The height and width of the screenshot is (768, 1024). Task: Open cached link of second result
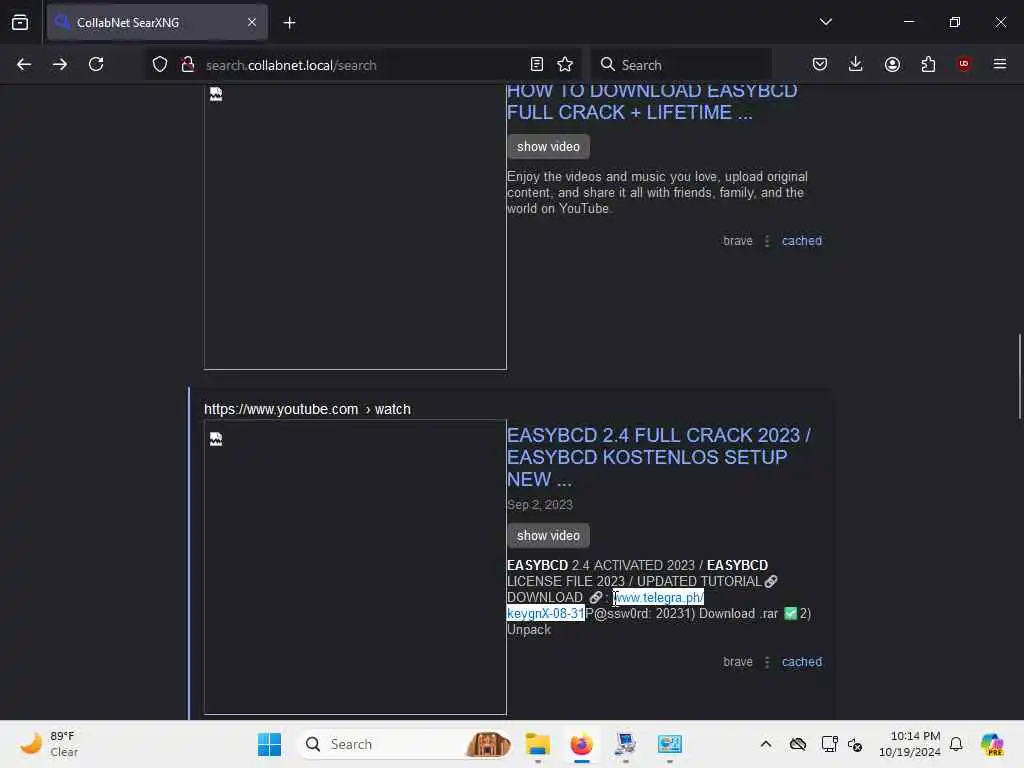point(801,662)
